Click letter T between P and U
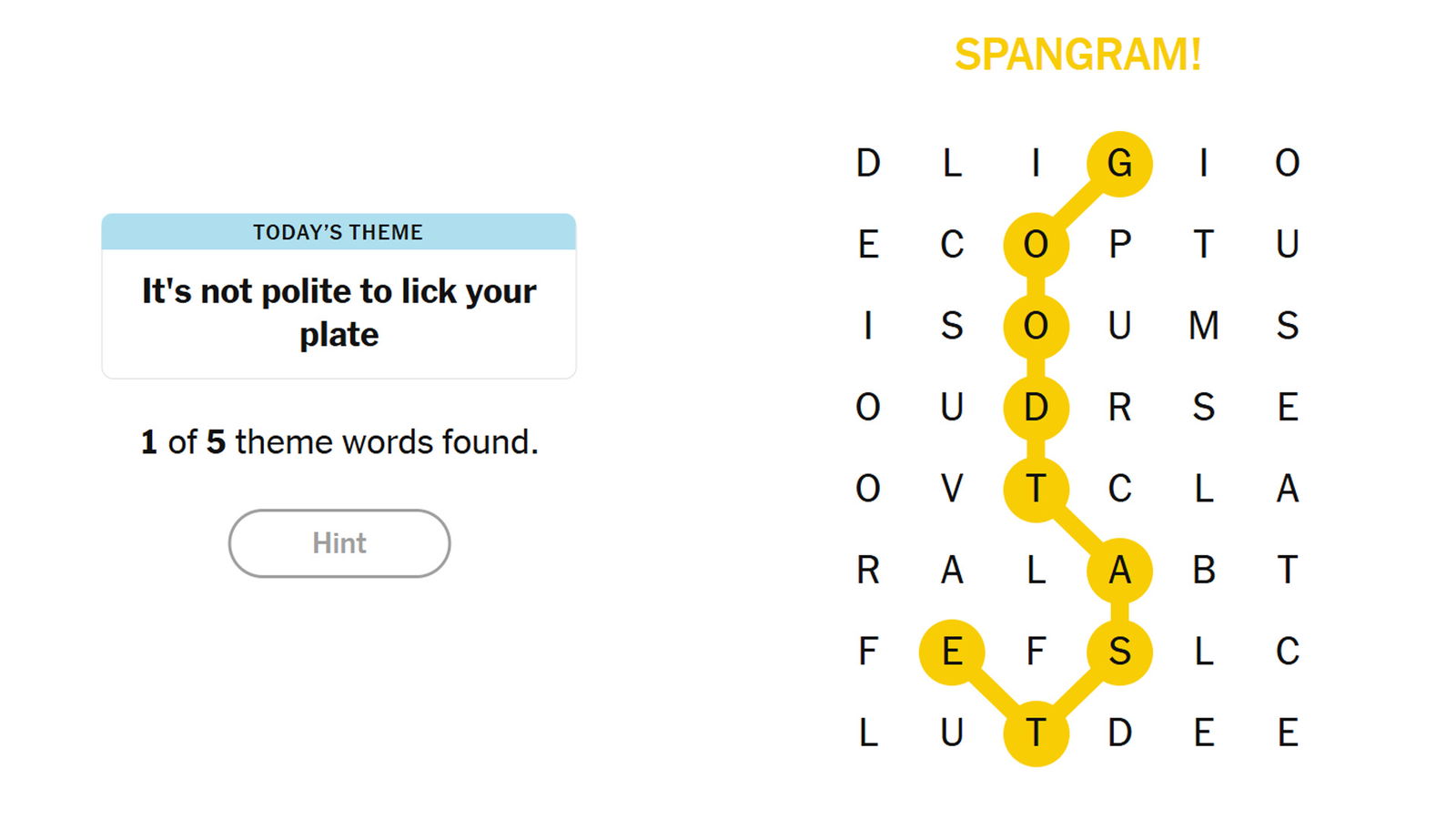 tap(1203, 245)
